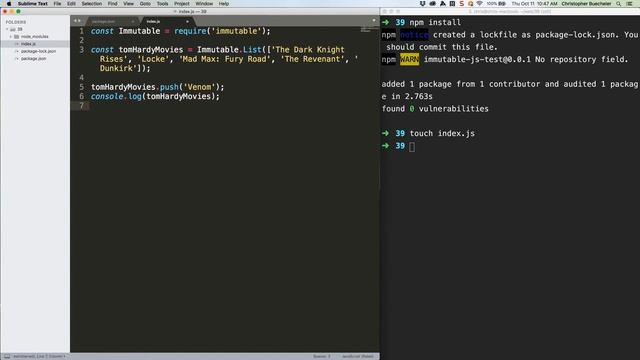The image size is (640, 360).
Task: Open the tab list dropdown at tab bar end
Action: click(374, 20)
